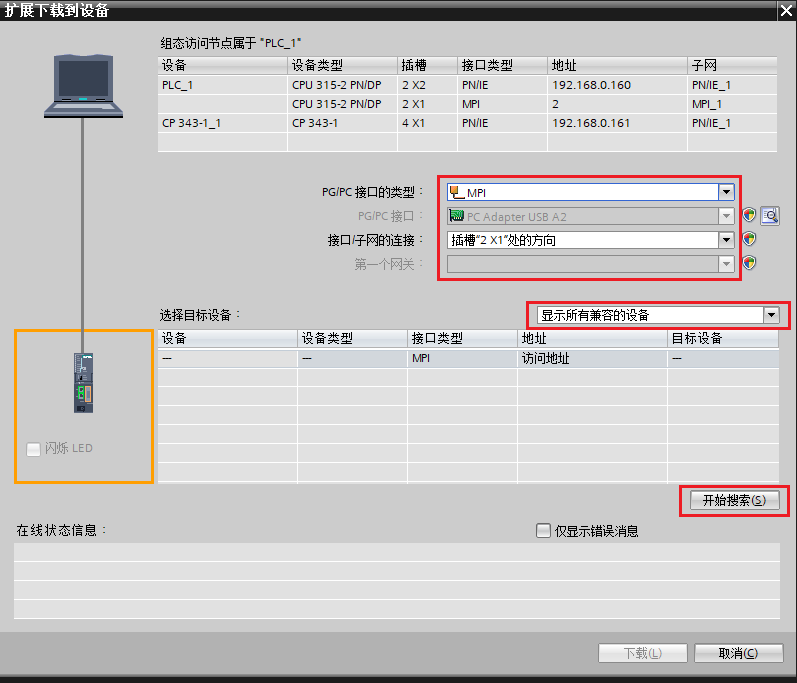Click the PC Adapter card icon
Viewport: 797px width, 683px height.
tap(456, 216)
